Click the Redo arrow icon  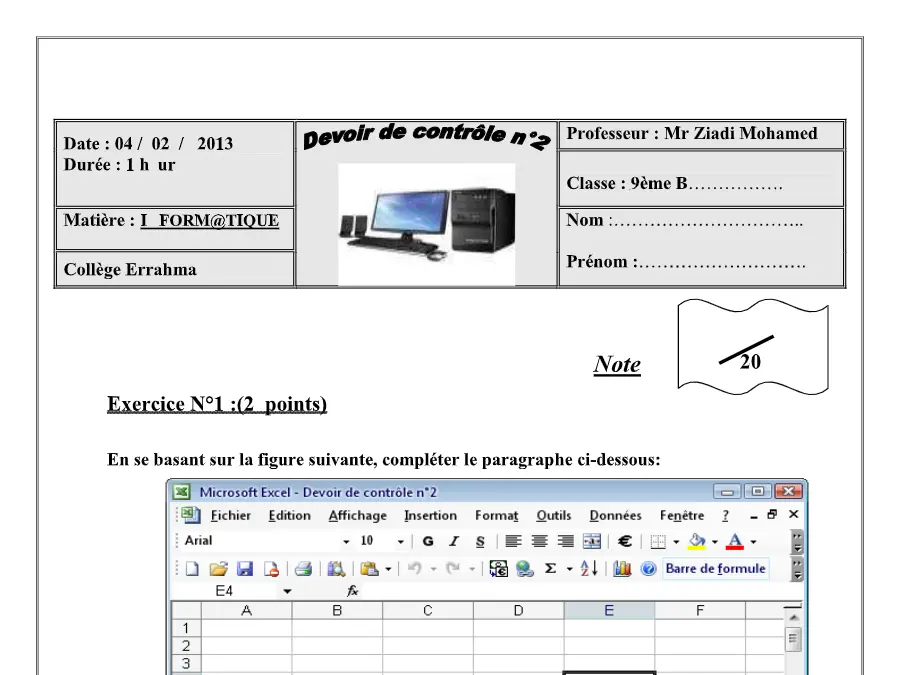click(x=453, y=569)
